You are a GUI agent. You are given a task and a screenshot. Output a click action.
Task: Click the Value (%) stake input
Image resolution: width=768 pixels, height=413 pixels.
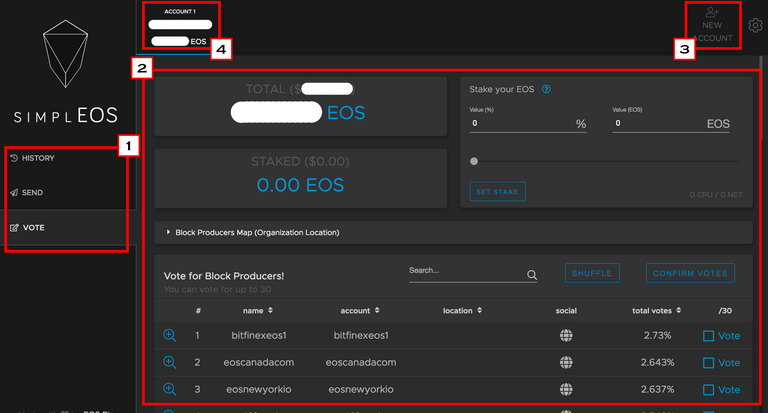(x=528, y=123)
